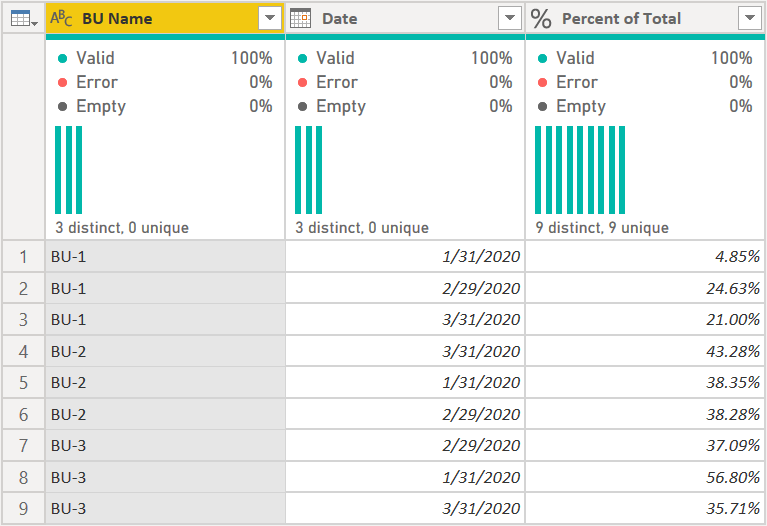Click the calendar date type icon on Date column

pyautogui.click(x=300, y=19)
